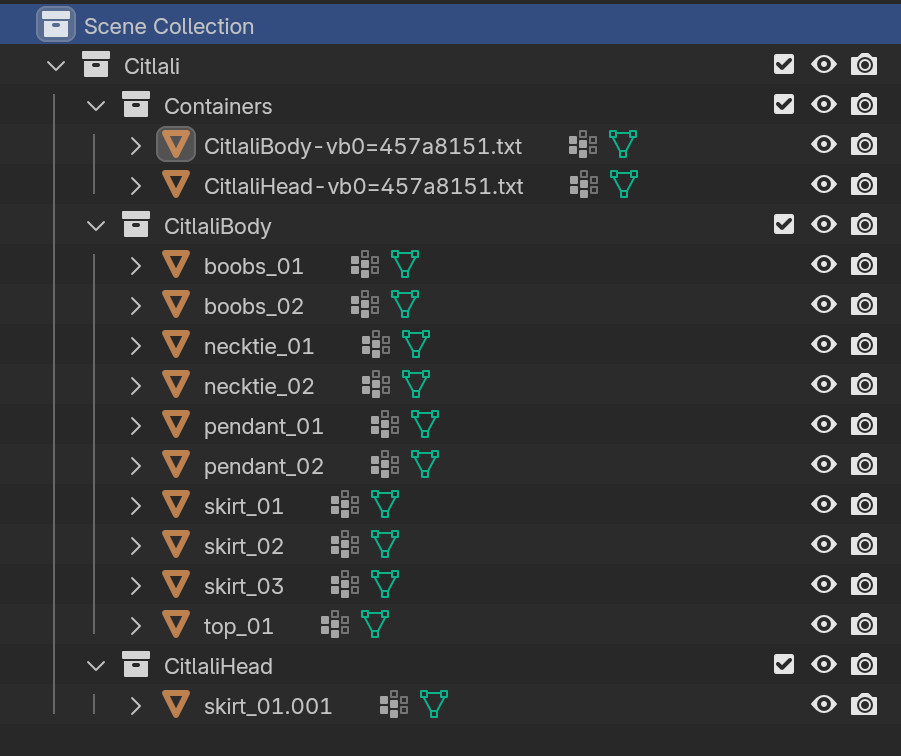Select the orange mesh icon for top_01

175,625
